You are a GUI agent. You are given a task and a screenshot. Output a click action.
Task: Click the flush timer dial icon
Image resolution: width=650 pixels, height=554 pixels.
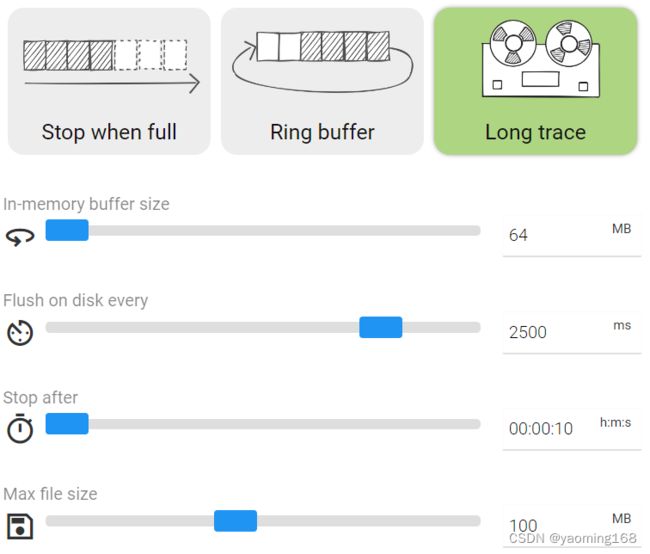20,333
